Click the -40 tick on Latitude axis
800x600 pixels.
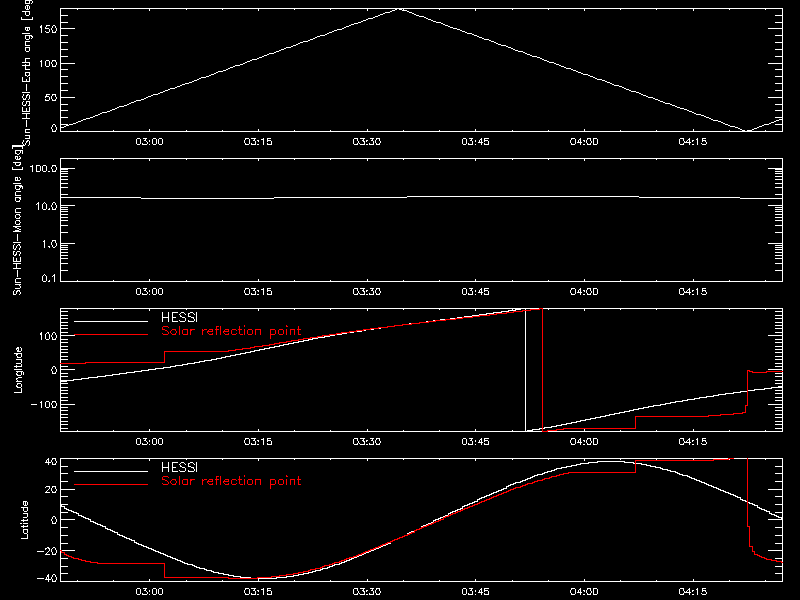click(x=47, y=578)
